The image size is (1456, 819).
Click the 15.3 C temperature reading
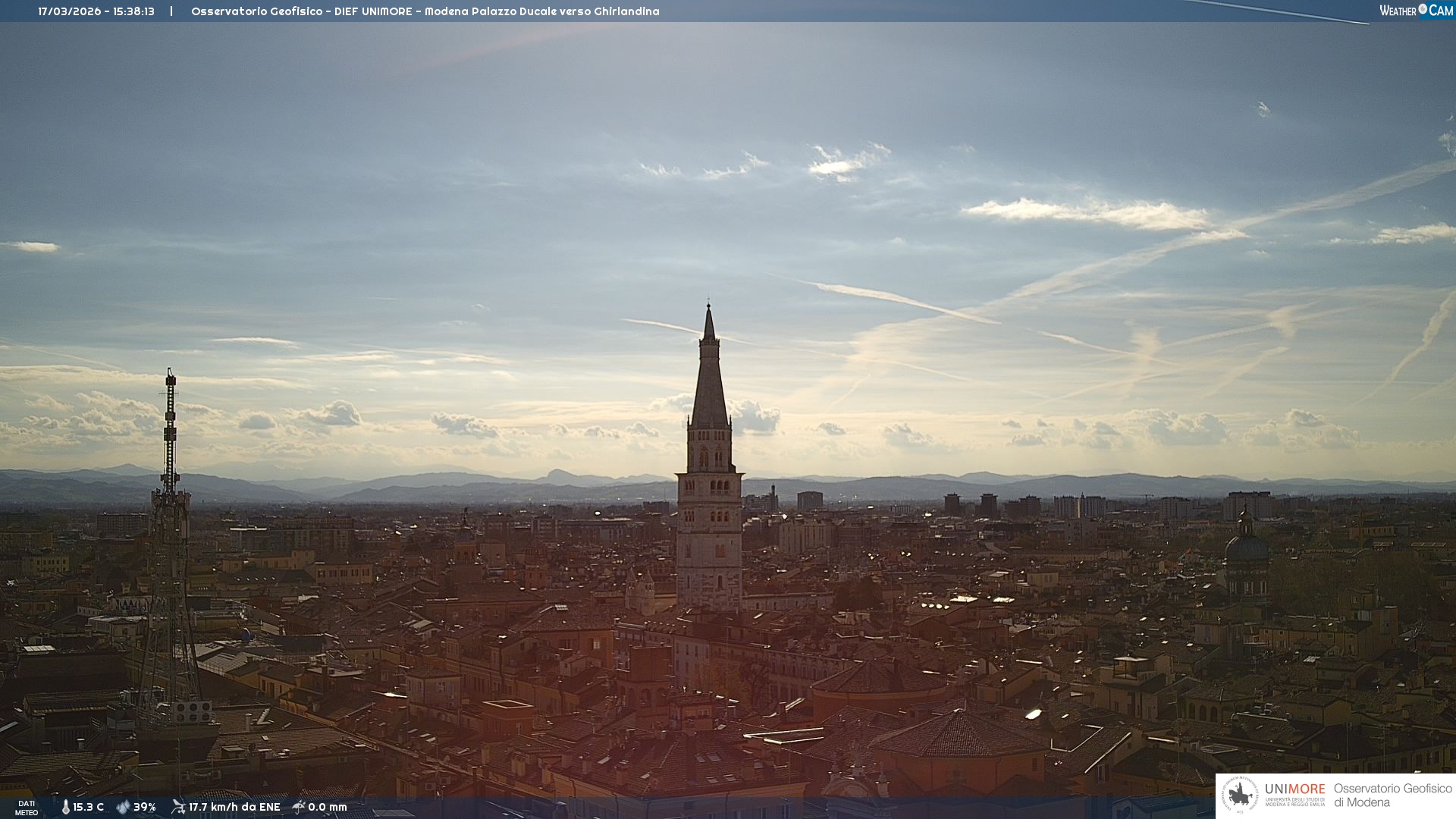click(89, 807)
